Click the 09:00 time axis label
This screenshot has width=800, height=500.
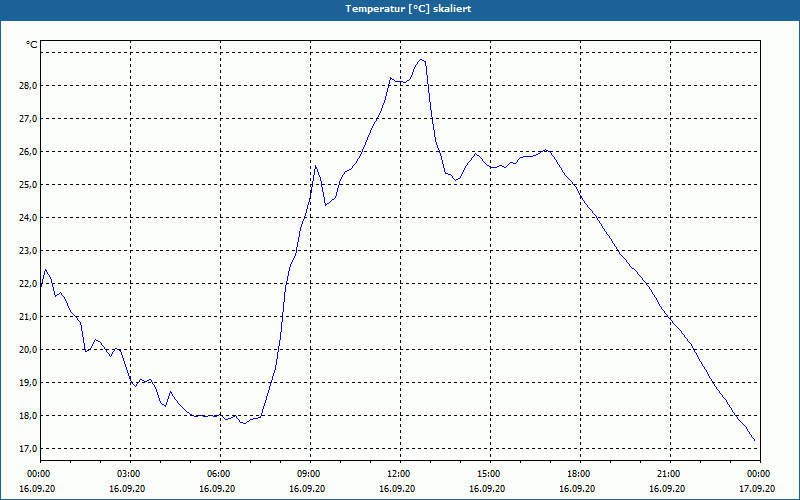[311, 474]
